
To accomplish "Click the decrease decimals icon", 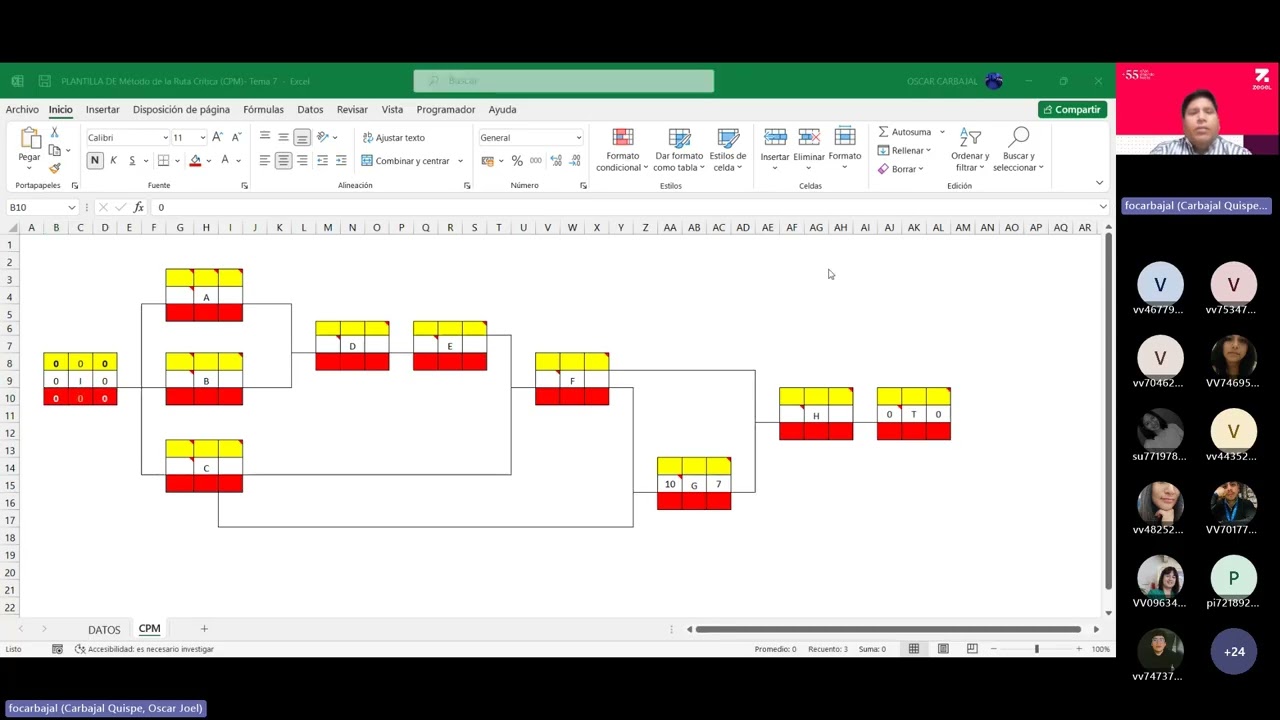I will coord(577,160).
